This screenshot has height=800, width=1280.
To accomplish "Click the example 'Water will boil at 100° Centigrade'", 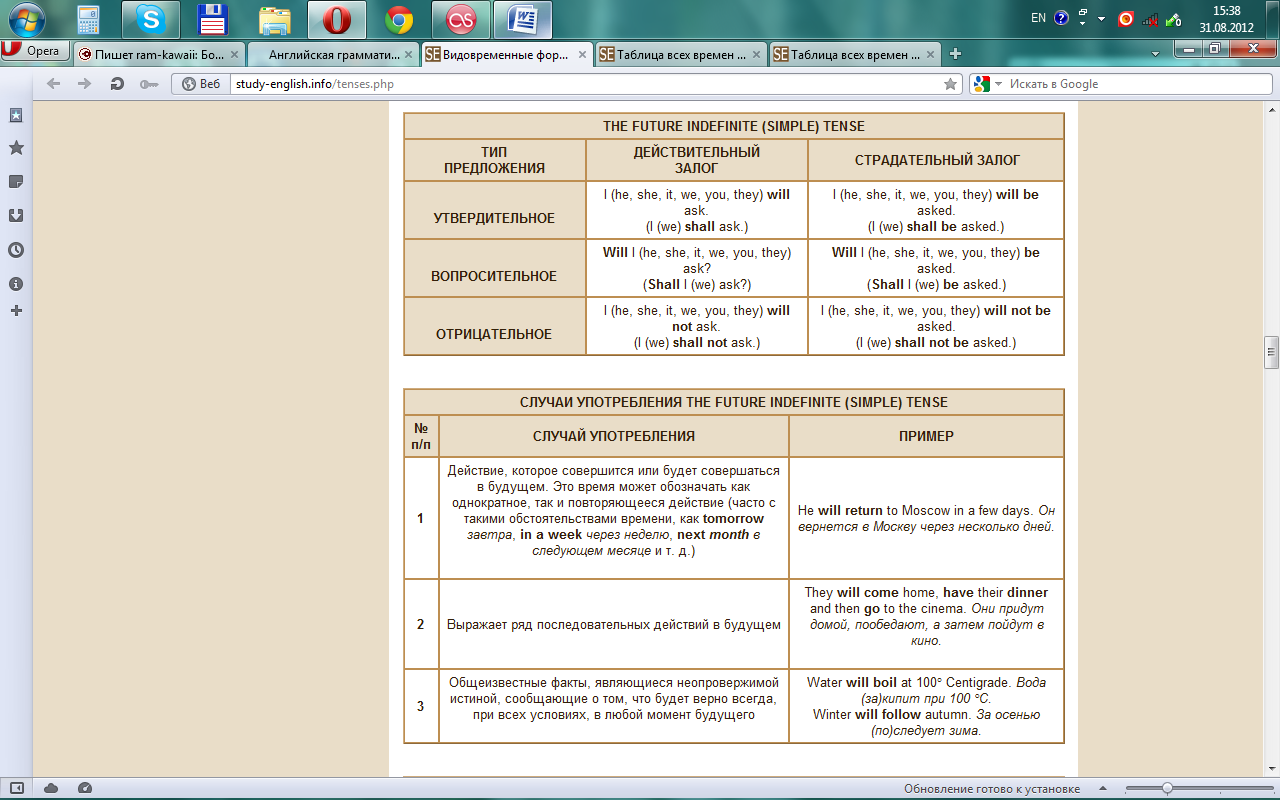I will 912,683.
